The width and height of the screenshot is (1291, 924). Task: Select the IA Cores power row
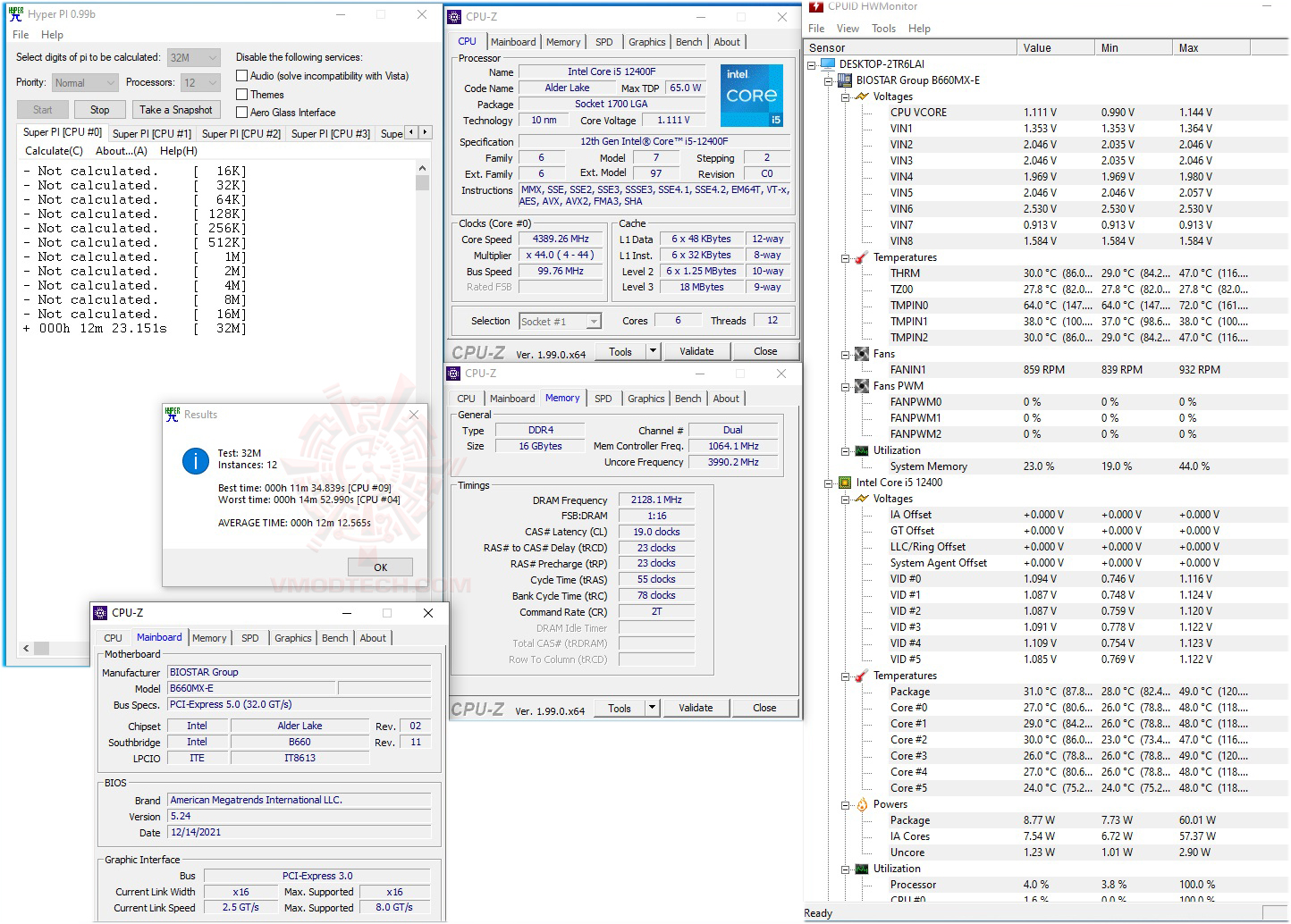(1046, 836)
